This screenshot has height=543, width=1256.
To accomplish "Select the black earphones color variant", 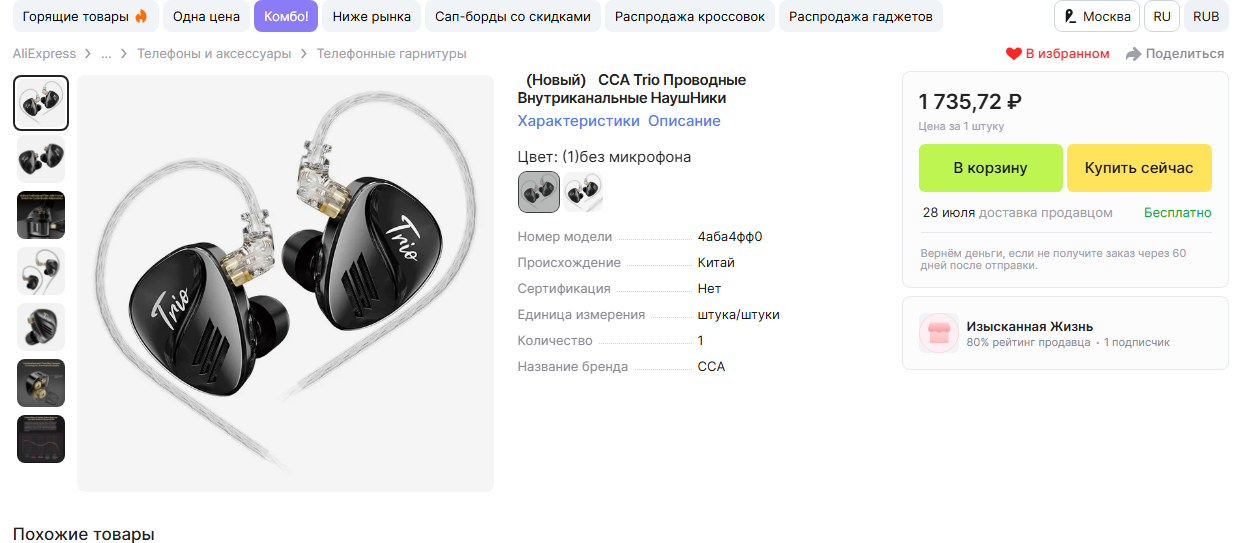I will click(x=539, y=192).
